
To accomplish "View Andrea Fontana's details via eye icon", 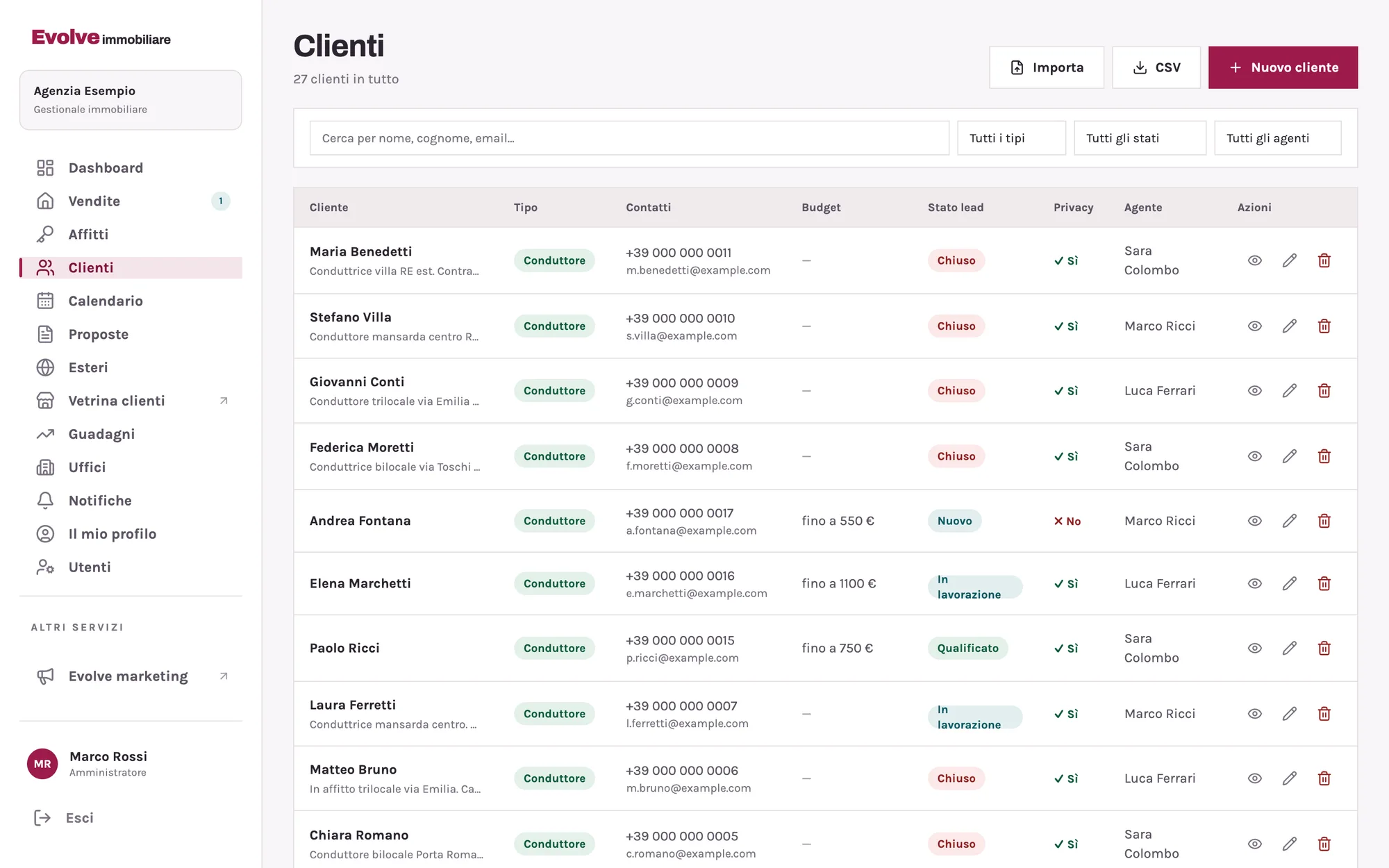I will (1254, 521).
